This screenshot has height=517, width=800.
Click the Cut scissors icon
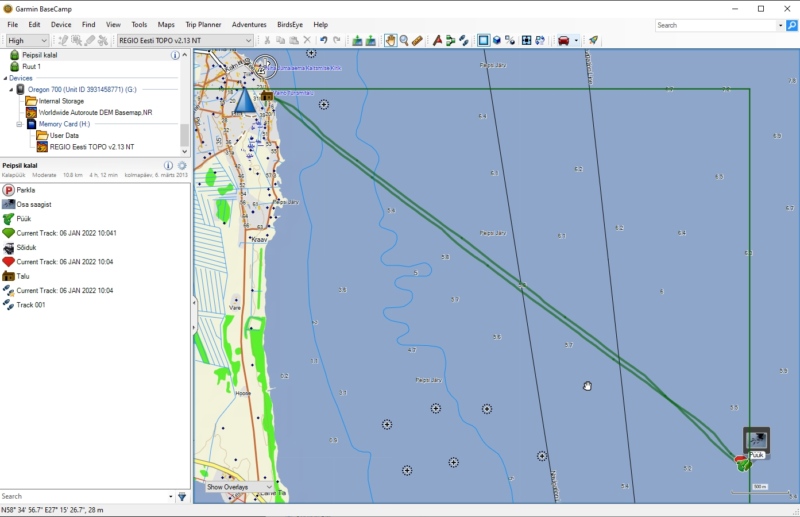point(267,40)
